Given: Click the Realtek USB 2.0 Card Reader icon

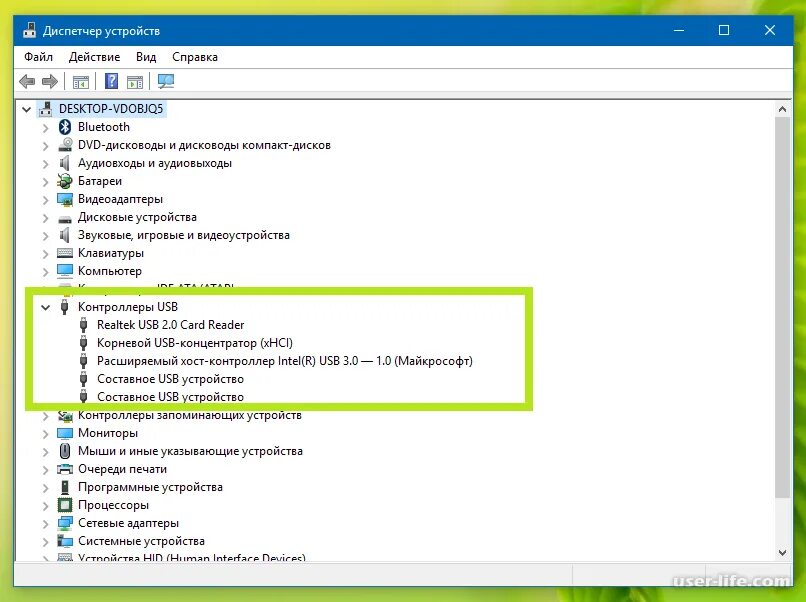Looking at the screenshot, I should (84, 325).
